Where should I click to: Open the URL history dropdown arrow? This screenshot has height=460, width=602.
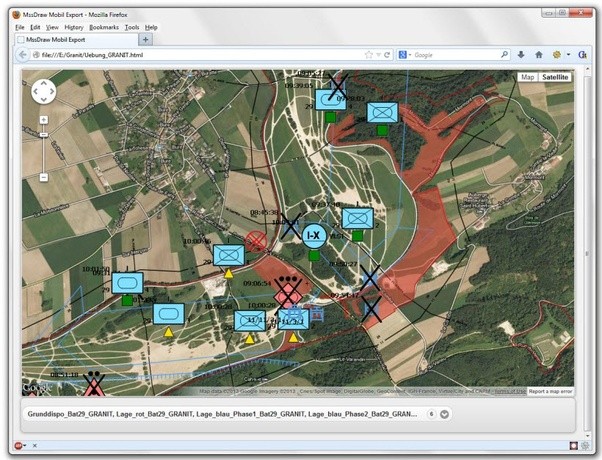(x=378, y=55)
